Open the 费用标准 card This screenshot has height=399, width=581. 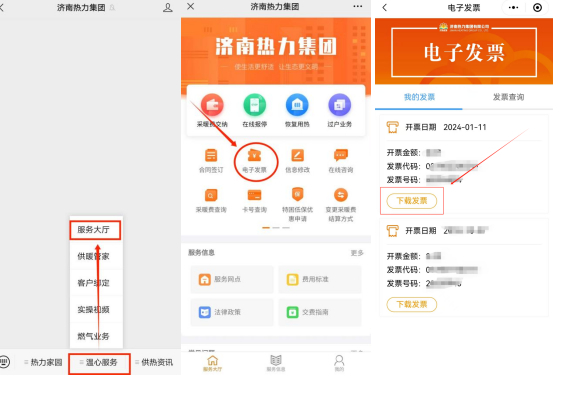tap(320, 279)
